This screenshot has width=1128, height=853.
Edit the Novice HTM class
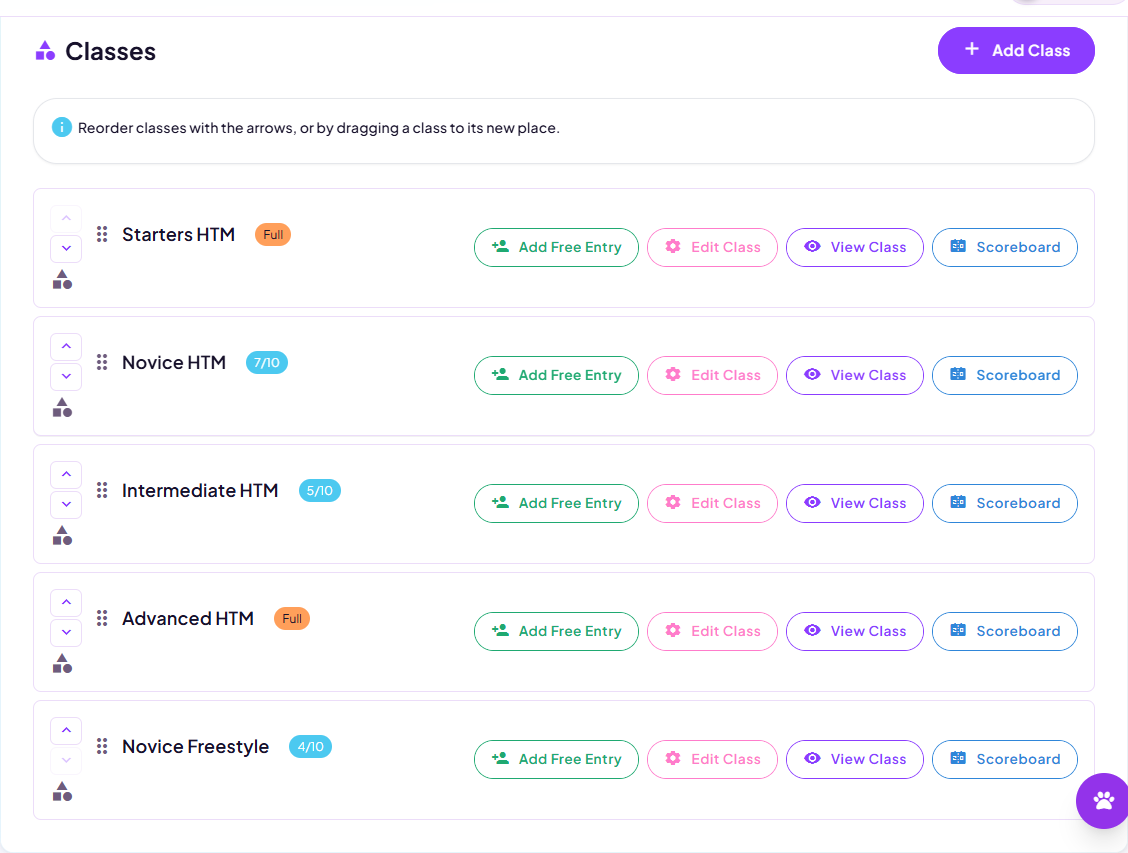click(x=712, y=375)
